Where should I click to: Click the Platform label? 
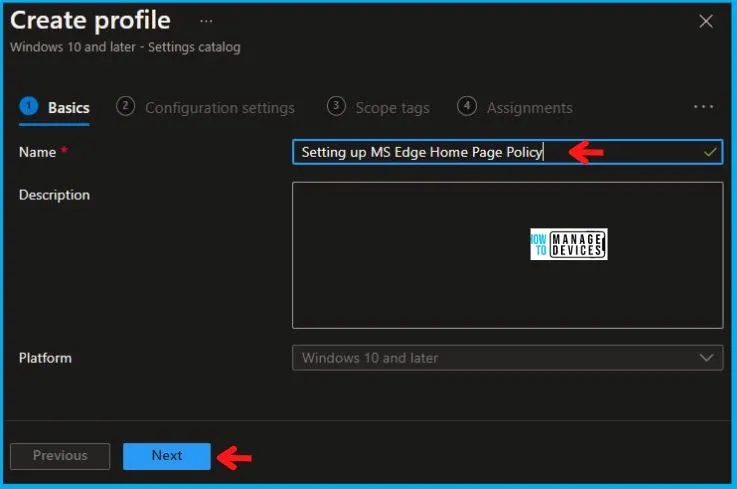point(45,358)
